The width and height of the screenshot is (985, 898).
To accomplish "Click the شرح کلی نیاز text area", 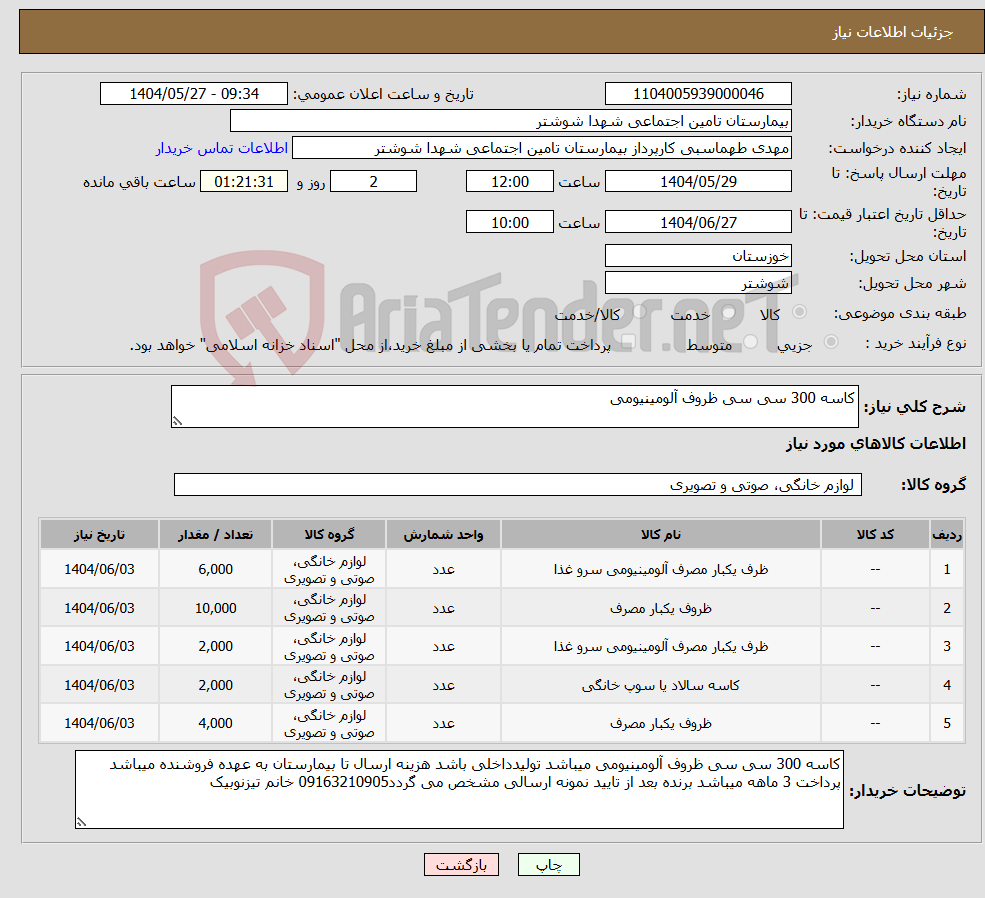I will (x=514, y=406).
